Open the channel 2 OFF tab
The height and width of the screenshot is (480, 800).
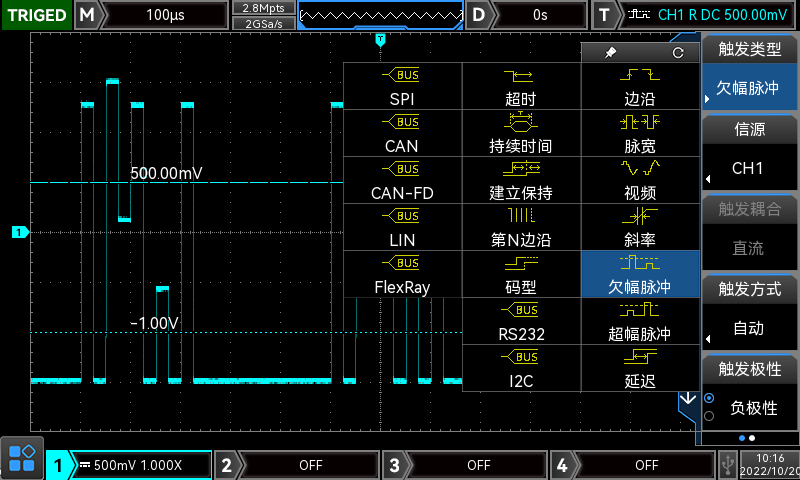297,465
